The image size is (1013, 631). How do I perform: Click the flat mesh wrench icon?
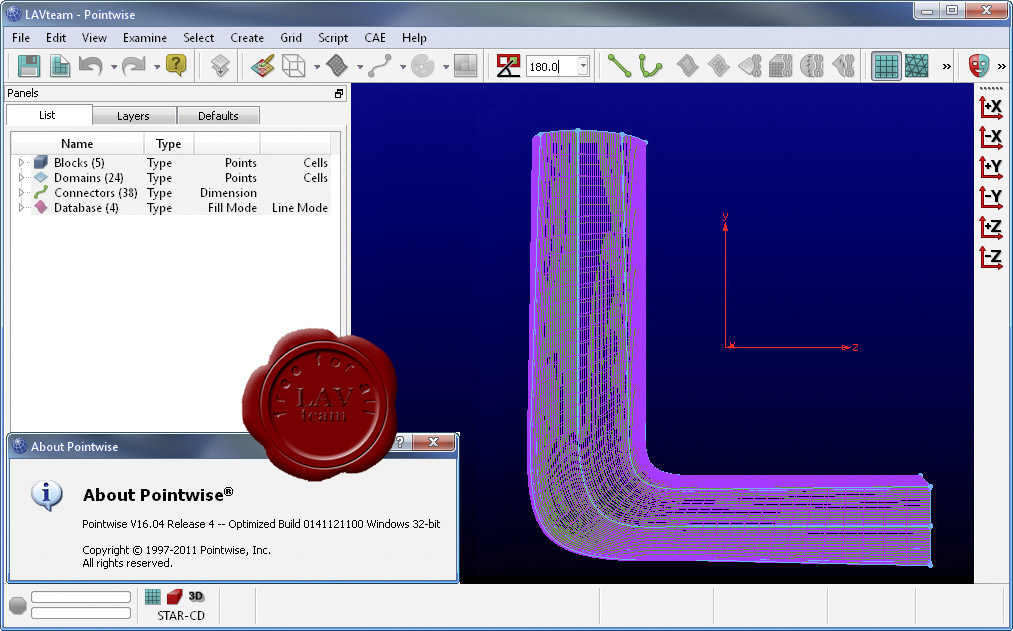[x=749, y=66]
